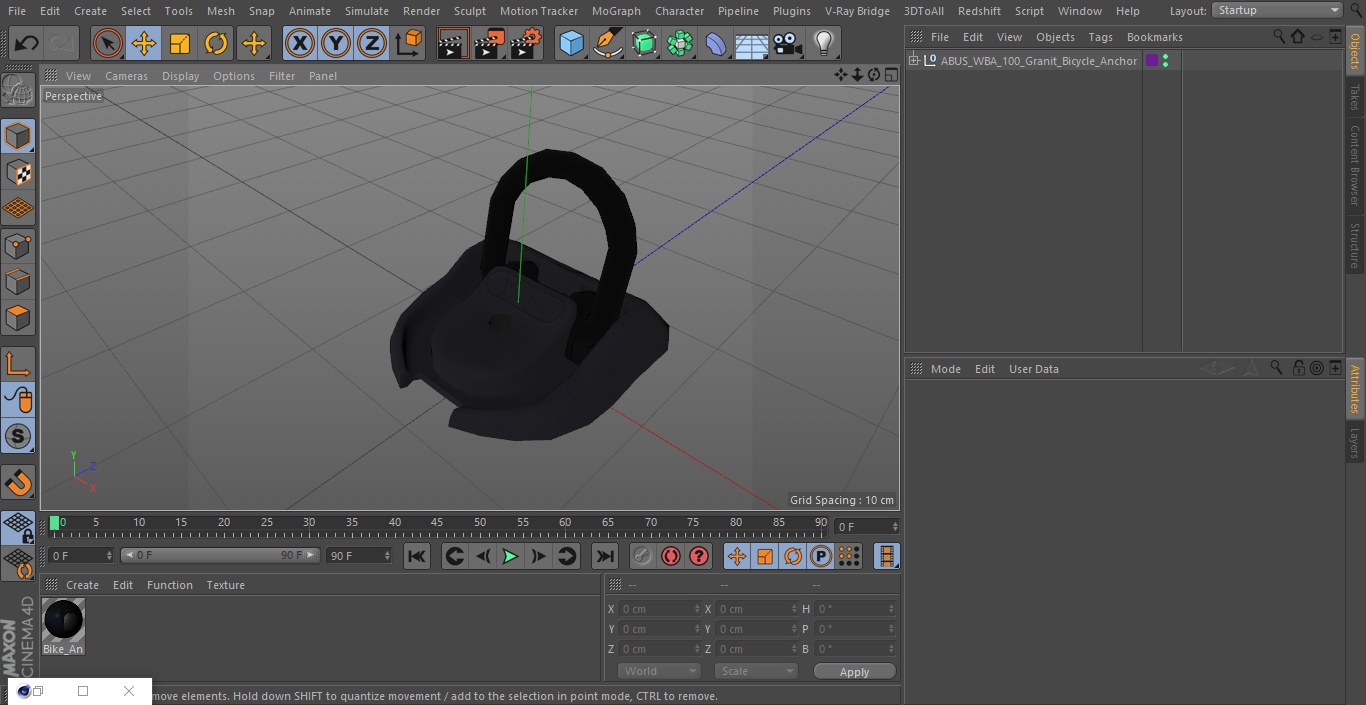Viewport: 1366px width, 705px height.
Task: Go to end of animation
Action: coord(605,556)
